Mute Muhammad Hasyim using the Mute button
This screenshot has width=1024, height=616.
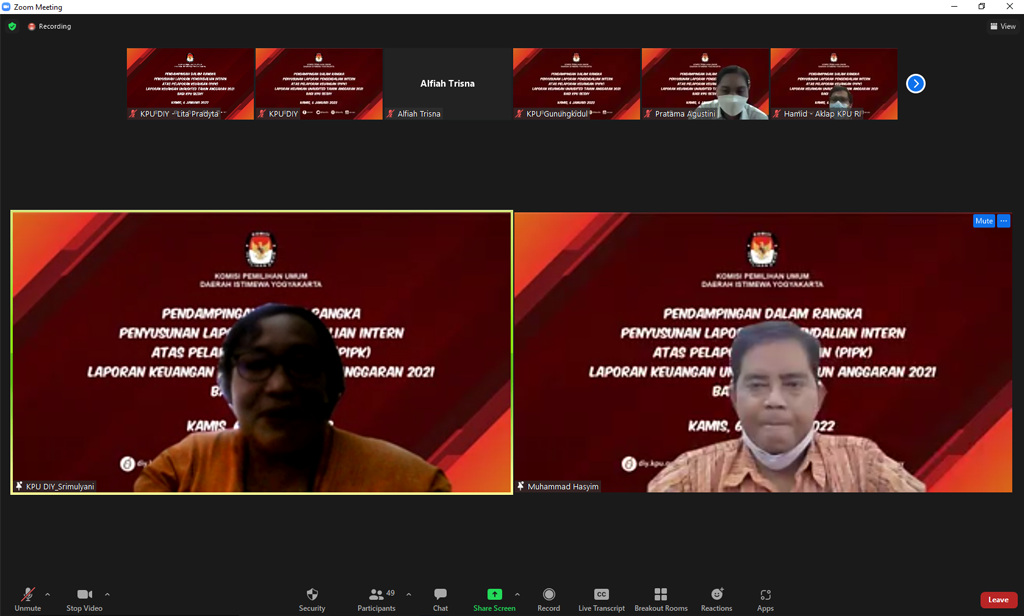(984, 221)
